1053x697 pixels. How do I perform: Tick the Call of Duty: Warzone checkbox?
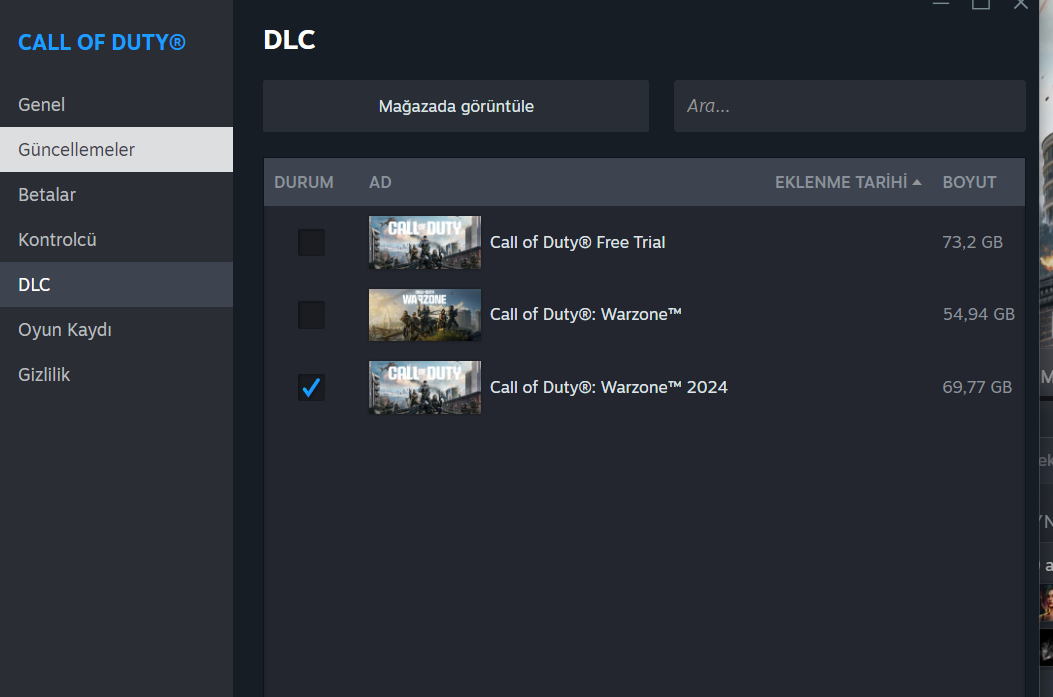311,315
